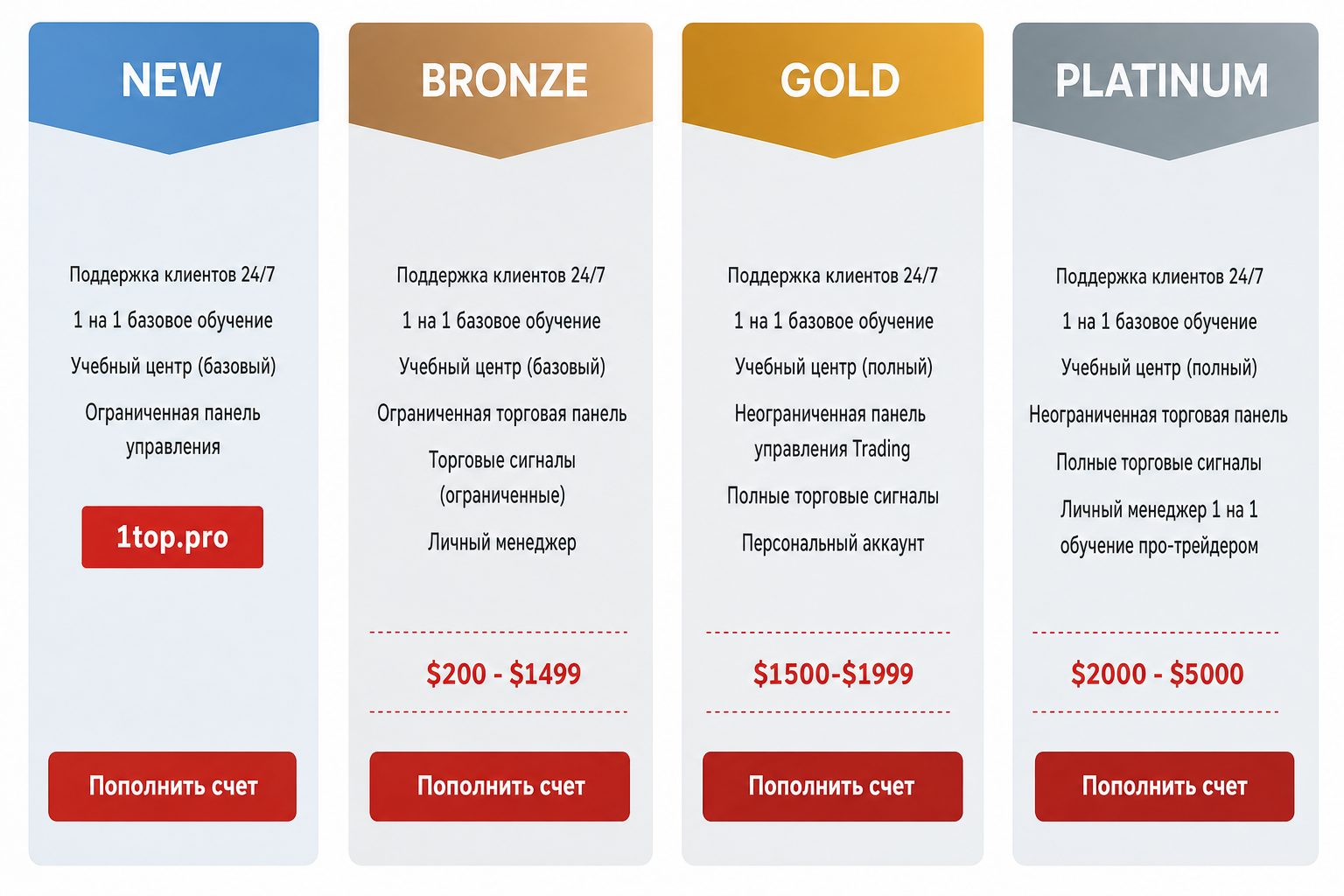Viewport: 1344px width, 896px height.
Task: Click the $200 - $1499 price range
Action: (x=503, y=674)
